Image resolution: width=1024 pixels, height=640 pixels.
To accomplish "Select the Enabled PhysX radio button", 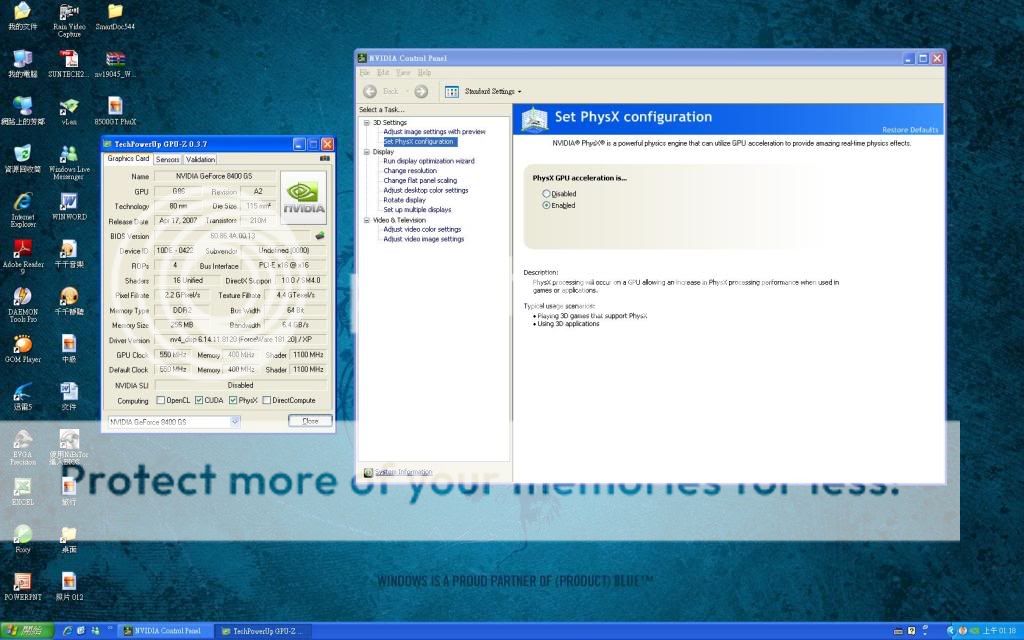I will click(x=546, y=205).
